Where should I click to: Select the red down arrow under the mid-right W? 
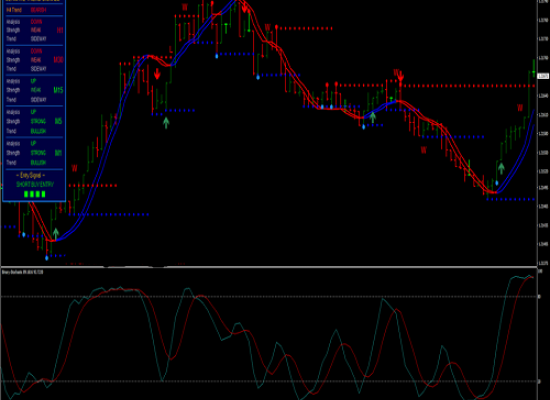[x=401, y=76]
